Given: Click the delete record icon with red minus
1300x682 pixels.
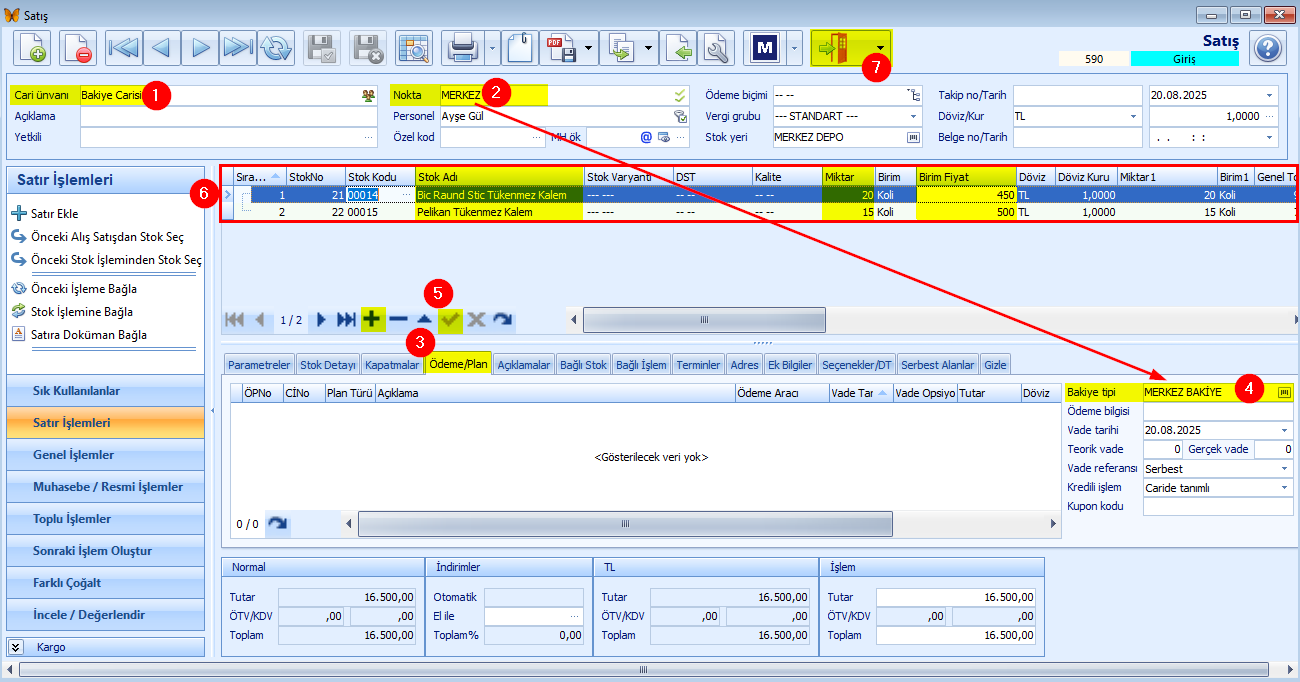Looking at the screenshot, I should 78,48.
